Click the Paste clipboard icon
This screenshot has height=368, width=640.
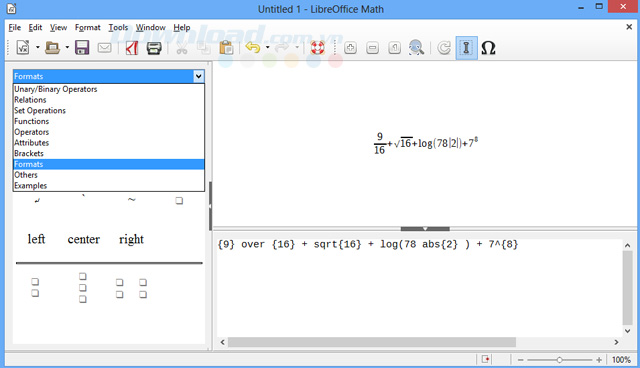(x=226, y=48)
